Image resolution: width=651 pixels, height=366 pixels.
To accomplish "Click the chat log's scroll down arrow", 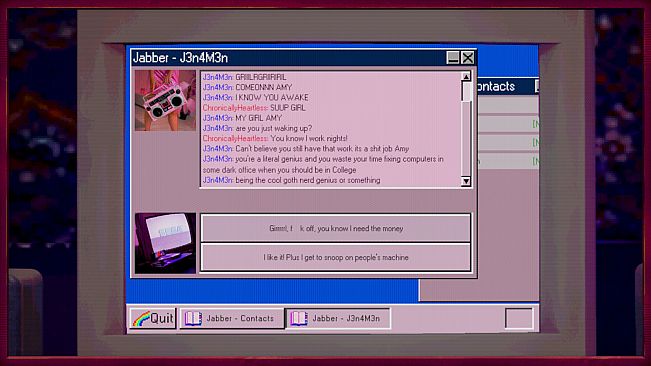I will click(x=466, y=181).
